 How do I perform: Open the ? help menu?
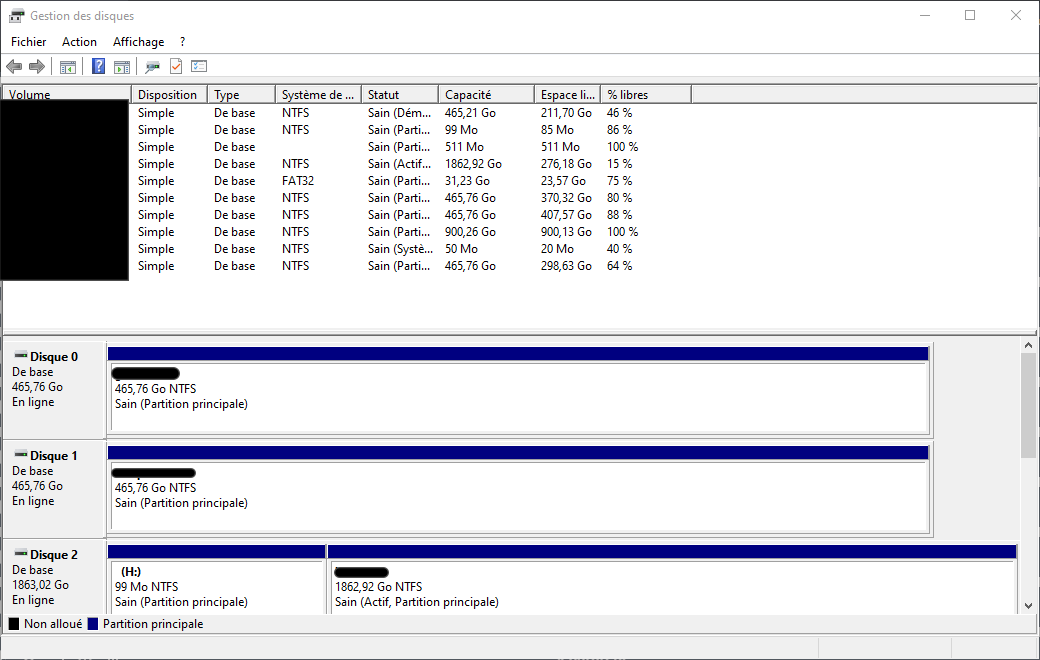tap(183, 42)
